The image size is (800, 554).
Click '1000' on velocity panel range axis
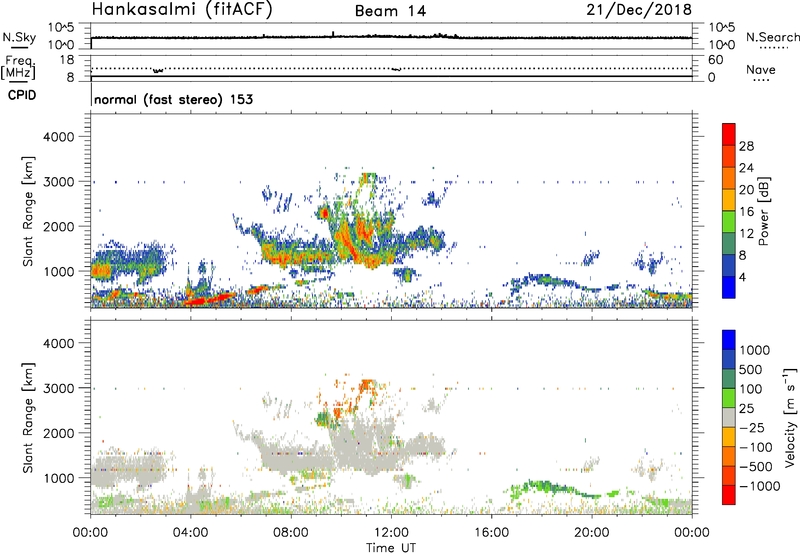[58, 478]
